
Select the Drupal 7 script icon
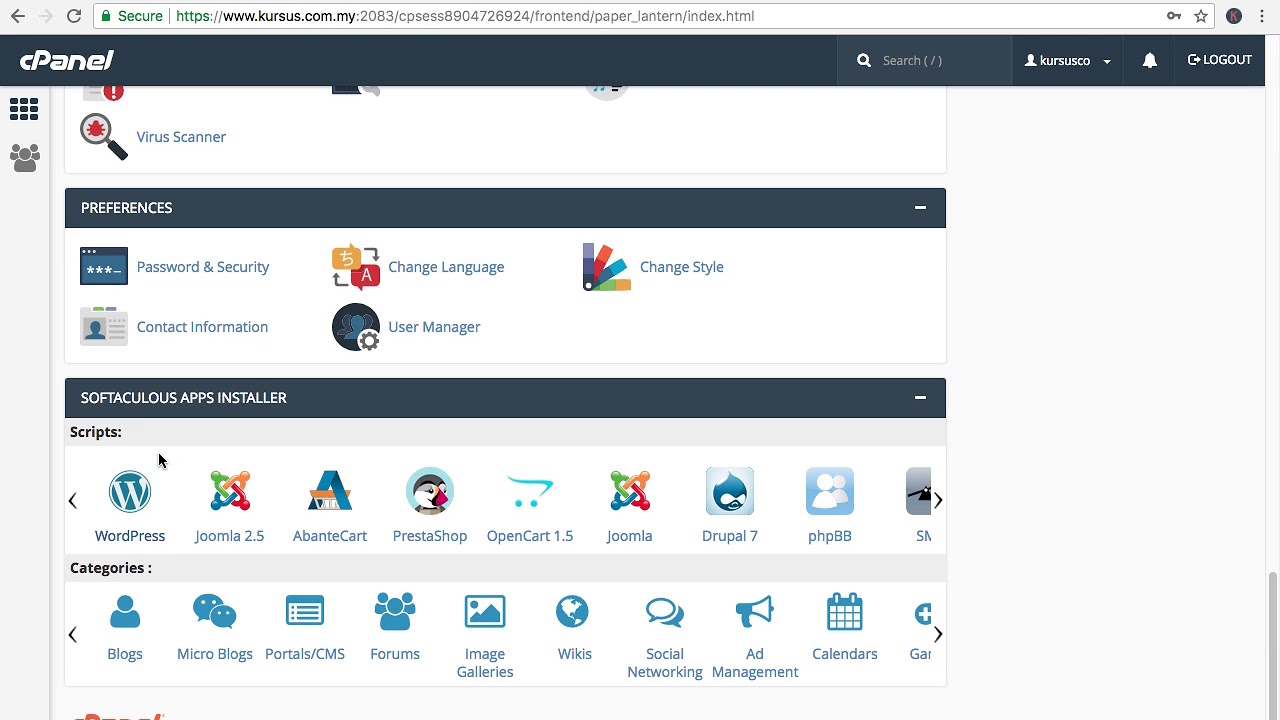730,492
